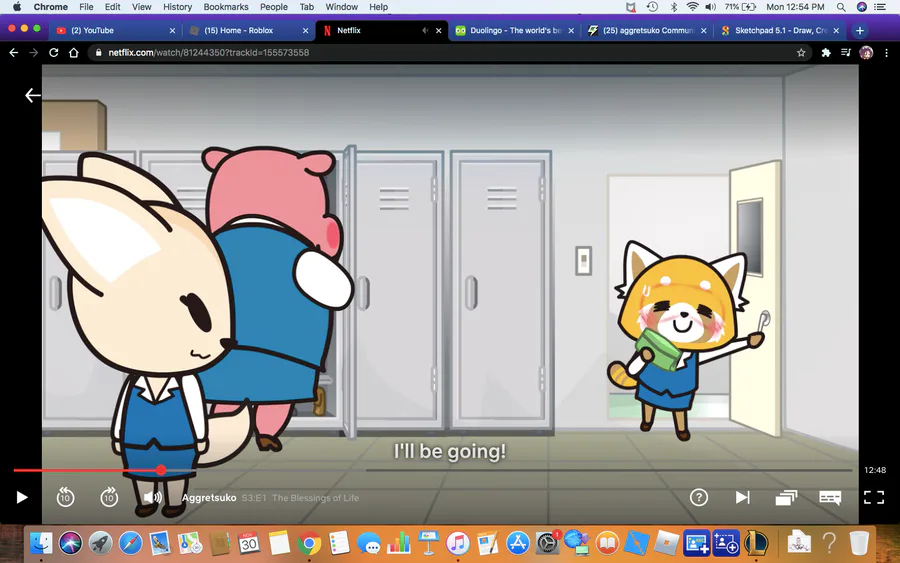Skip forward 10 seconds

109,497
